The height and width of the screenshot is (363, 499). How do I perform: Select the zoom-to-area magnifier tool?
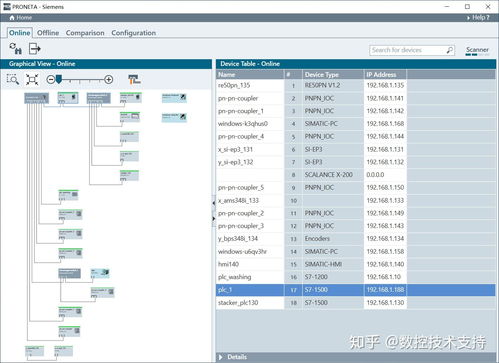[x=13, y=79]
